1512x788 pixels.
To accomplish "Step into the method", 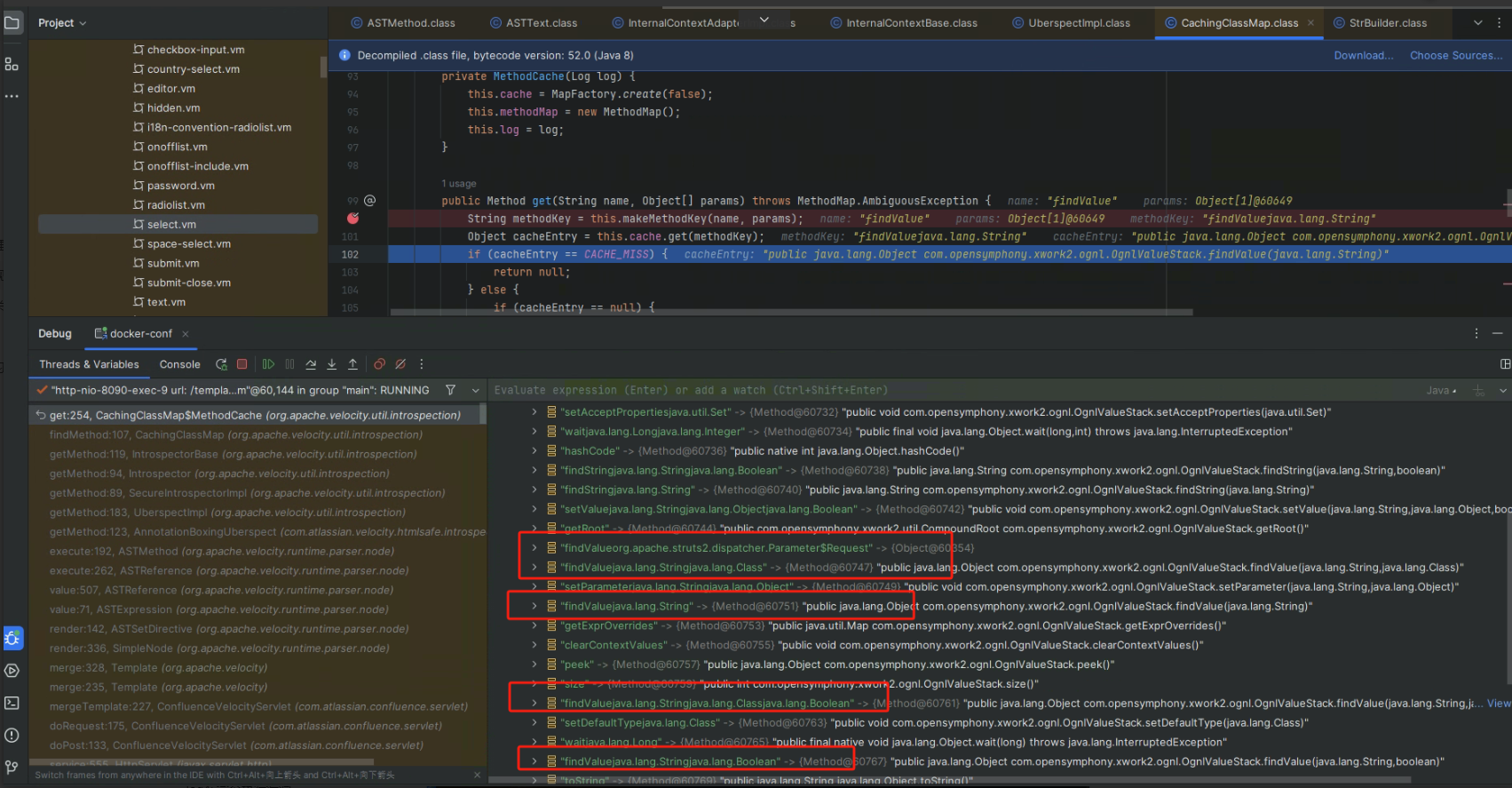I will point(332,364).
